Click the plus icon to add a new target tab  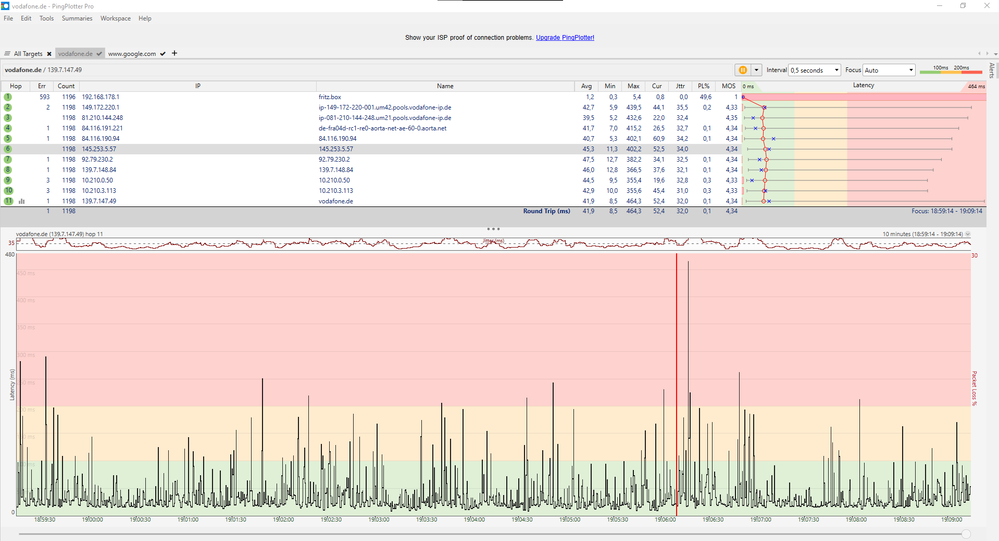pos(175,53)
